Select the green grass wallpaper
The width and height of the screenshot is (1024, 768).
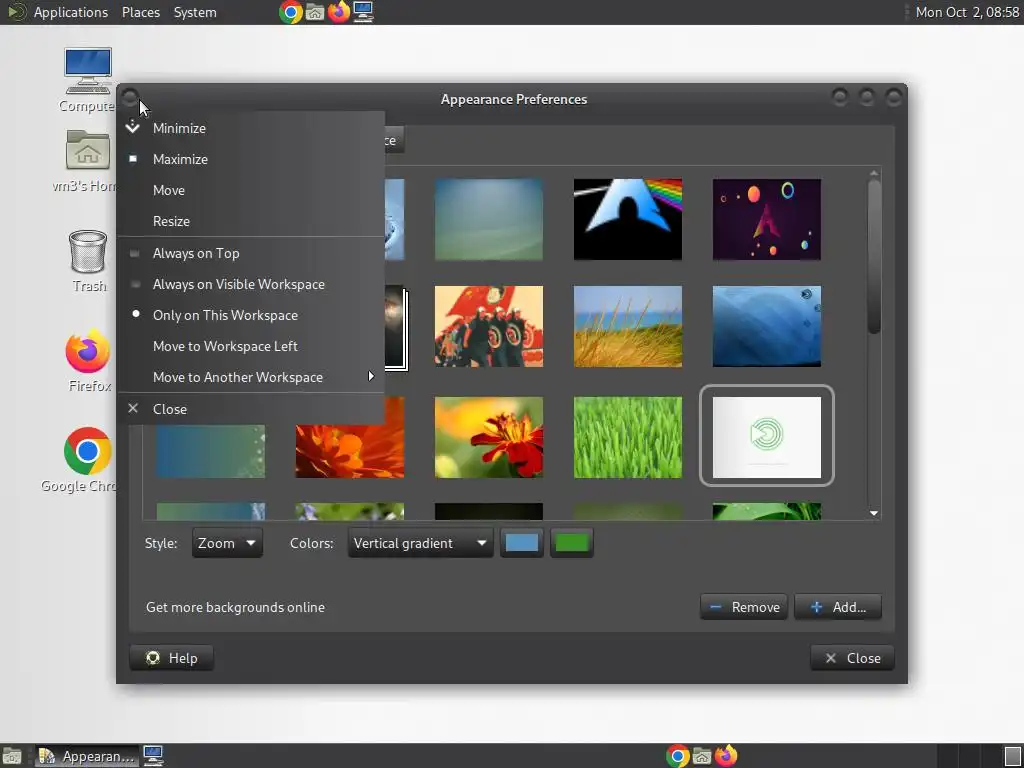pos(628,437)
